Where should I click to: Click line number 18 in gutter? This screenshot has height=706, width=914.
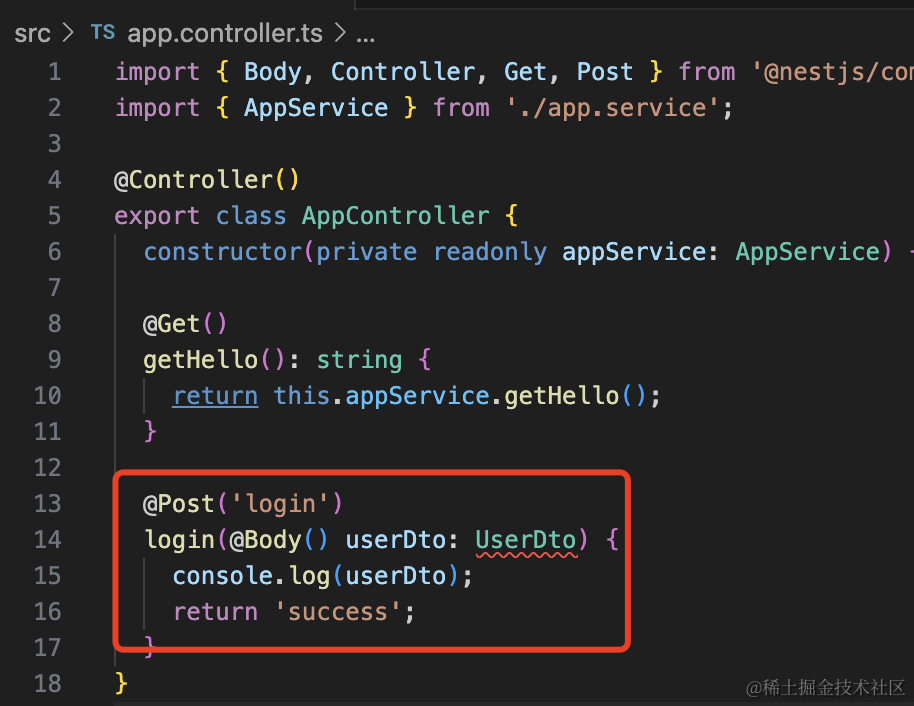[47, 683]
